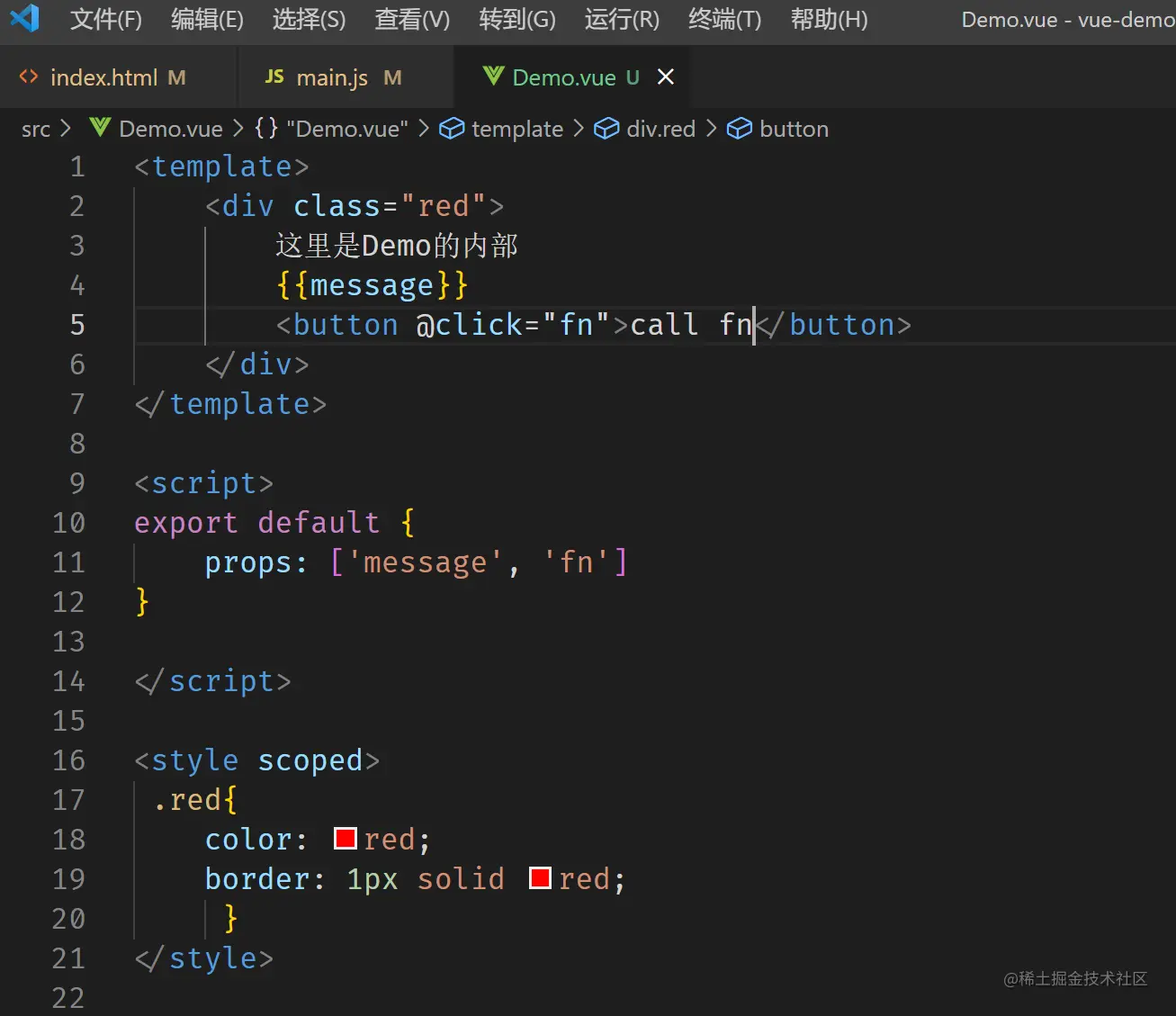Screen dimensions: 1176x1016
Task: Click the border property on line 19
Action: point(257,879)
